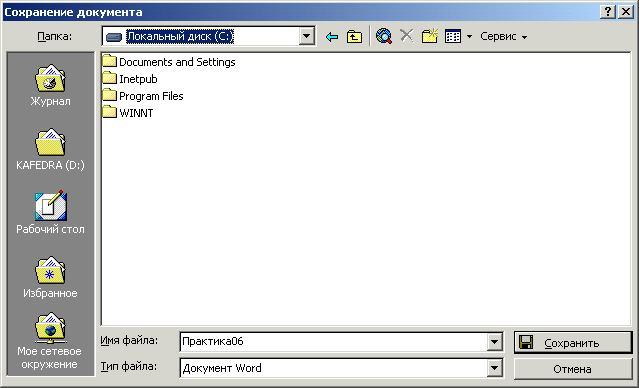This screenshot has width=639, height=388.
Task: Create a new folder with the toolbar icon
Action: [x=430, y=36]
